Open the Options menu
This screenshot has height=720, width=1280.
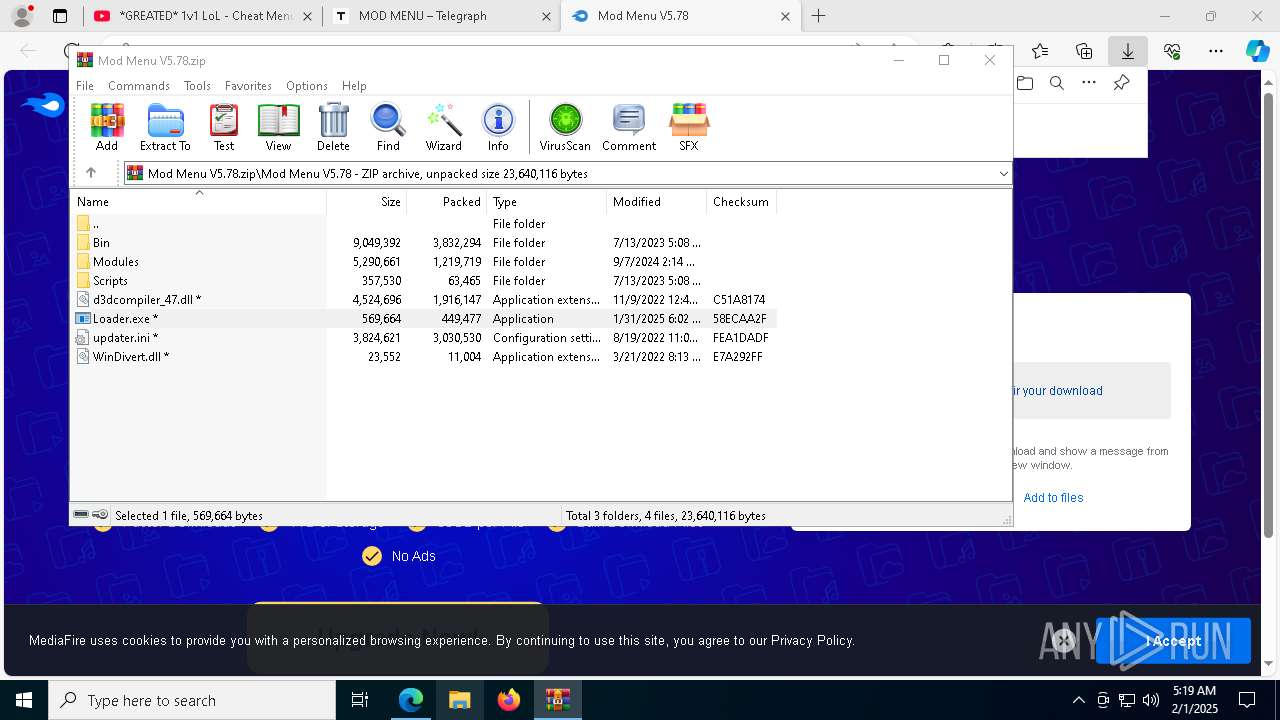pos(307,86)
